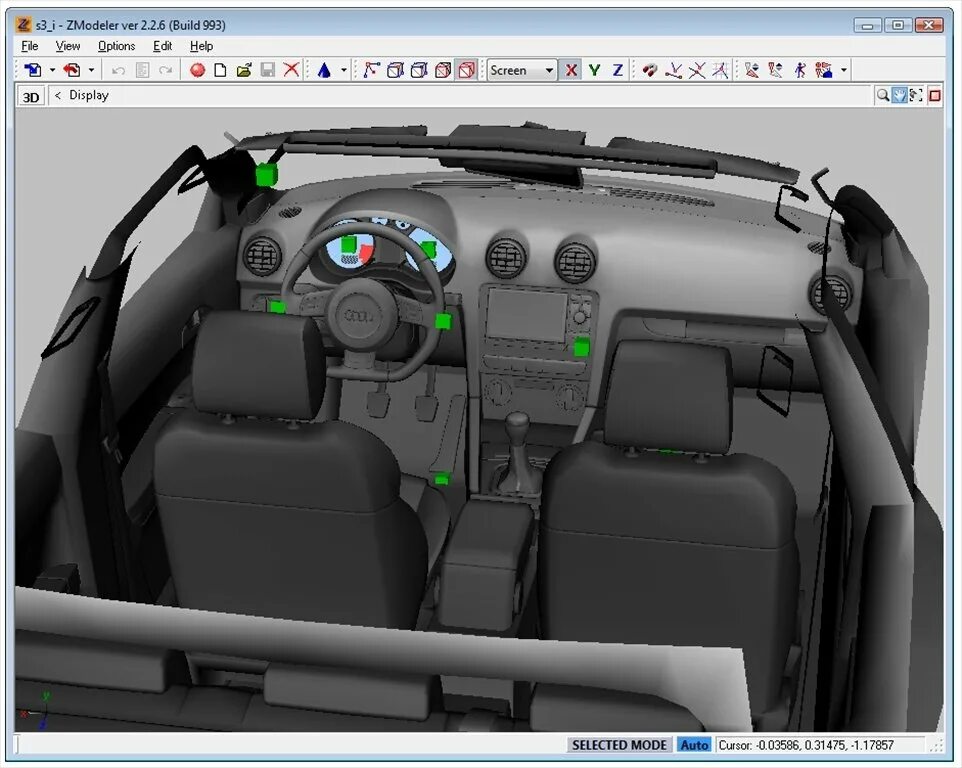Click the ZModeler title bar app icon
Image resolution: width=962 pixels, height=768 pixels.
click(23, 25)
